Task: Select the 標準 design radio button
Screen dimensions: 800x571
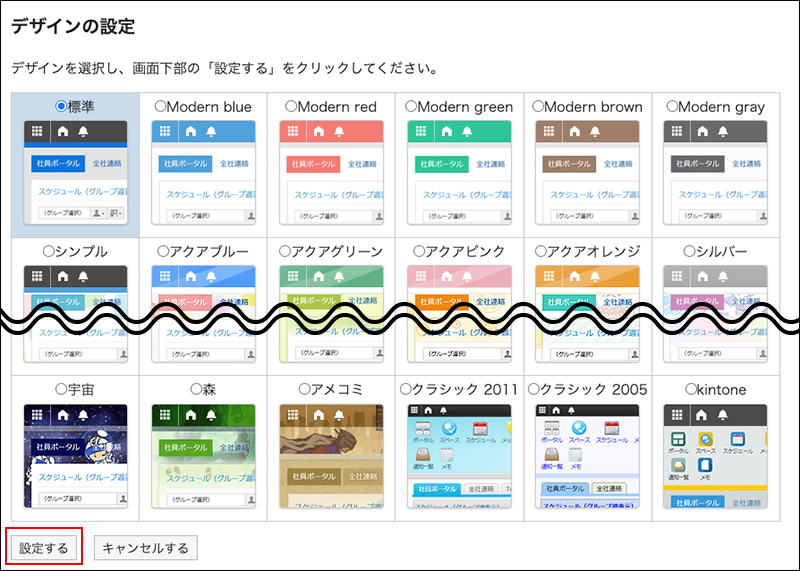Action: tap(61, 106)
